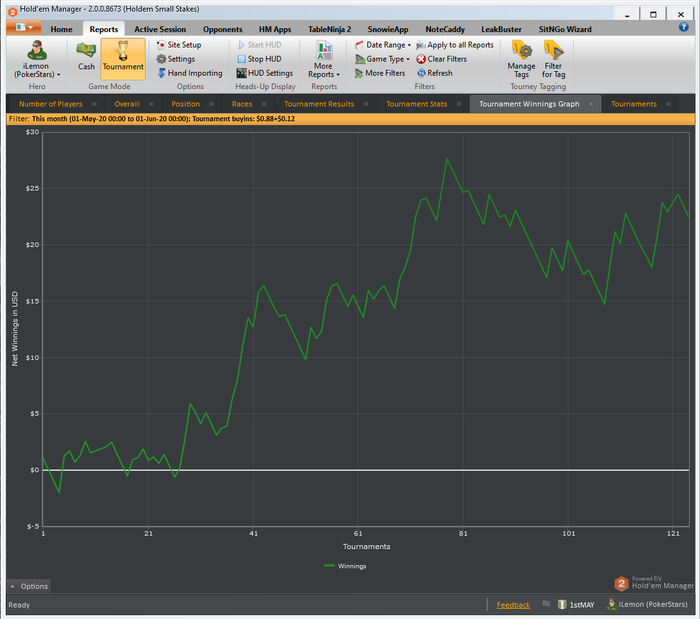Image resolution: width=700 pixels, height=619 pixels.
Task: Close the Races report tab
Action: pos(264,104)
